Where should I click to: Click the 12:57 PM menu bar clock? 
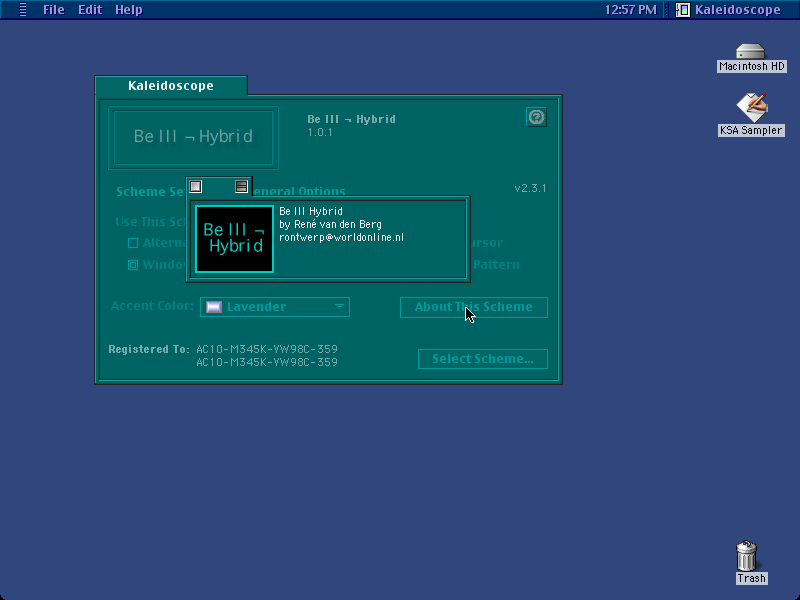coord(631,10)
